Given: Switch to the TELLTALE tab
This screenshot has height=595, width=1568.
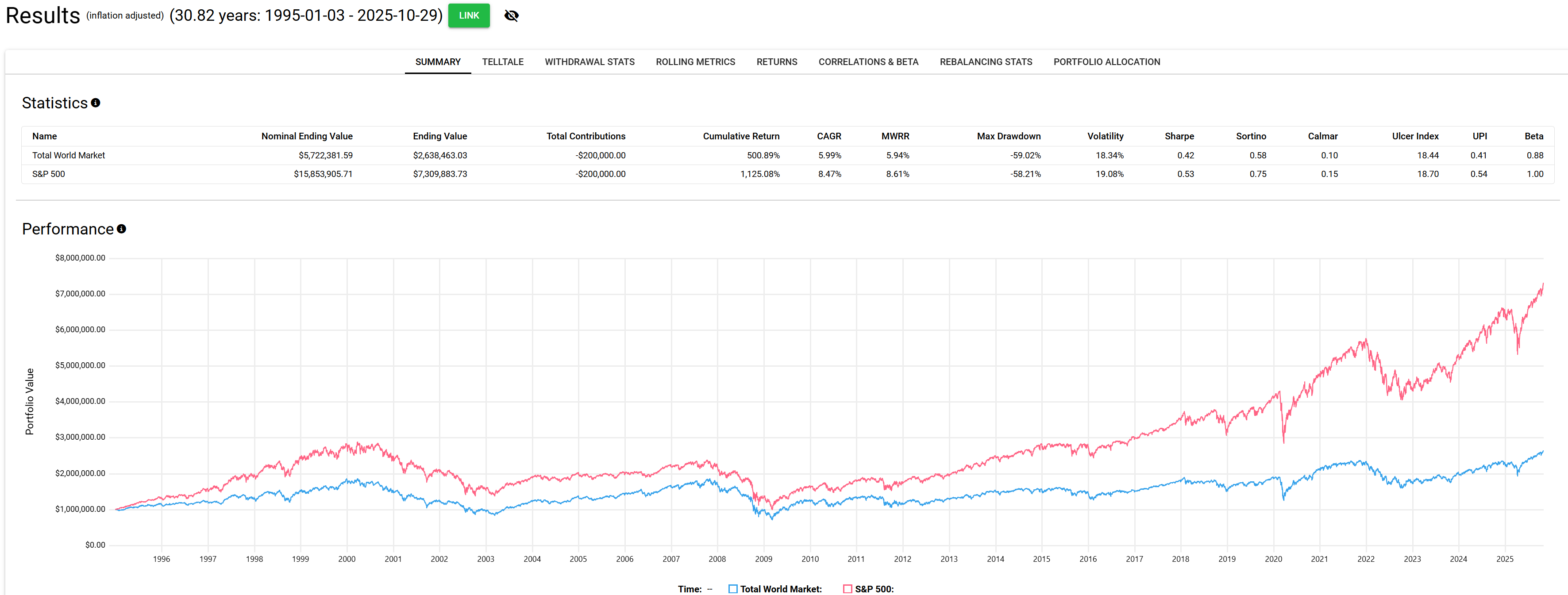Looking at the screenshot, I should tap(502, 62).
